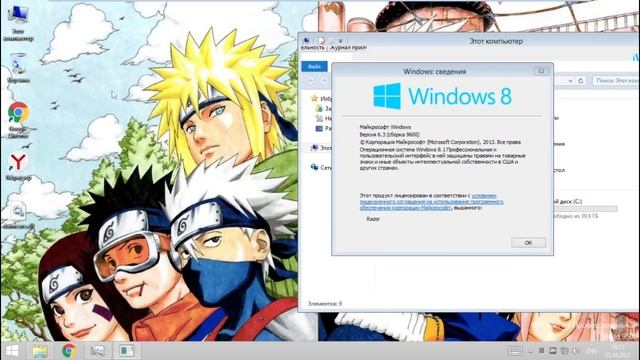The image size is (640, 360).
Task: Click the fourth taskbar app icon
Action: [98, 351]
